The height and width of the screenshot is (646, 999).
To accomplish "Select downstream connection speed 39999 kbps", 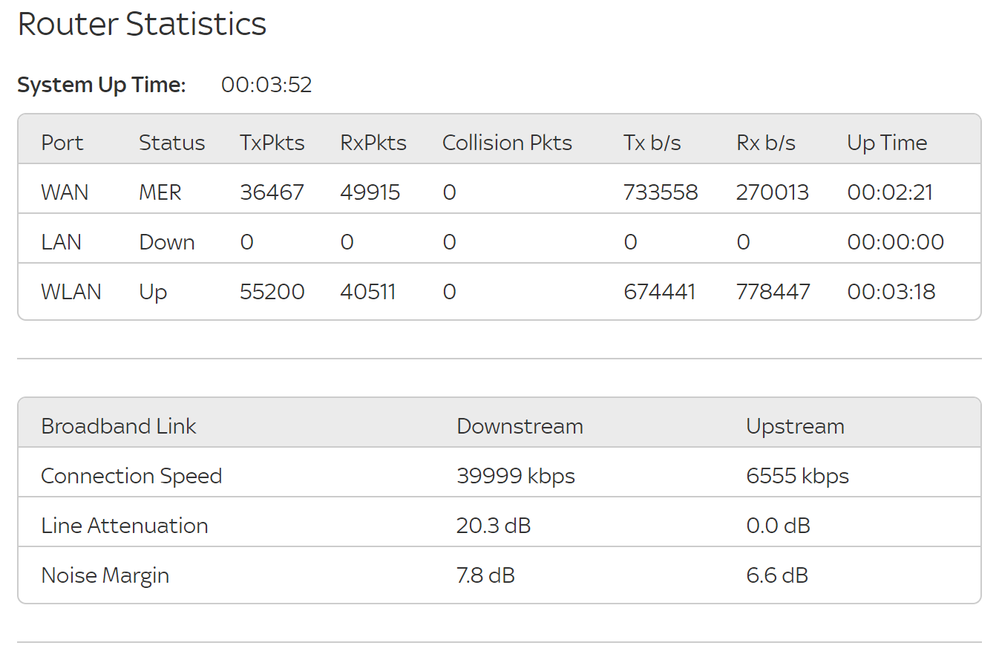I will click(515, 476).
